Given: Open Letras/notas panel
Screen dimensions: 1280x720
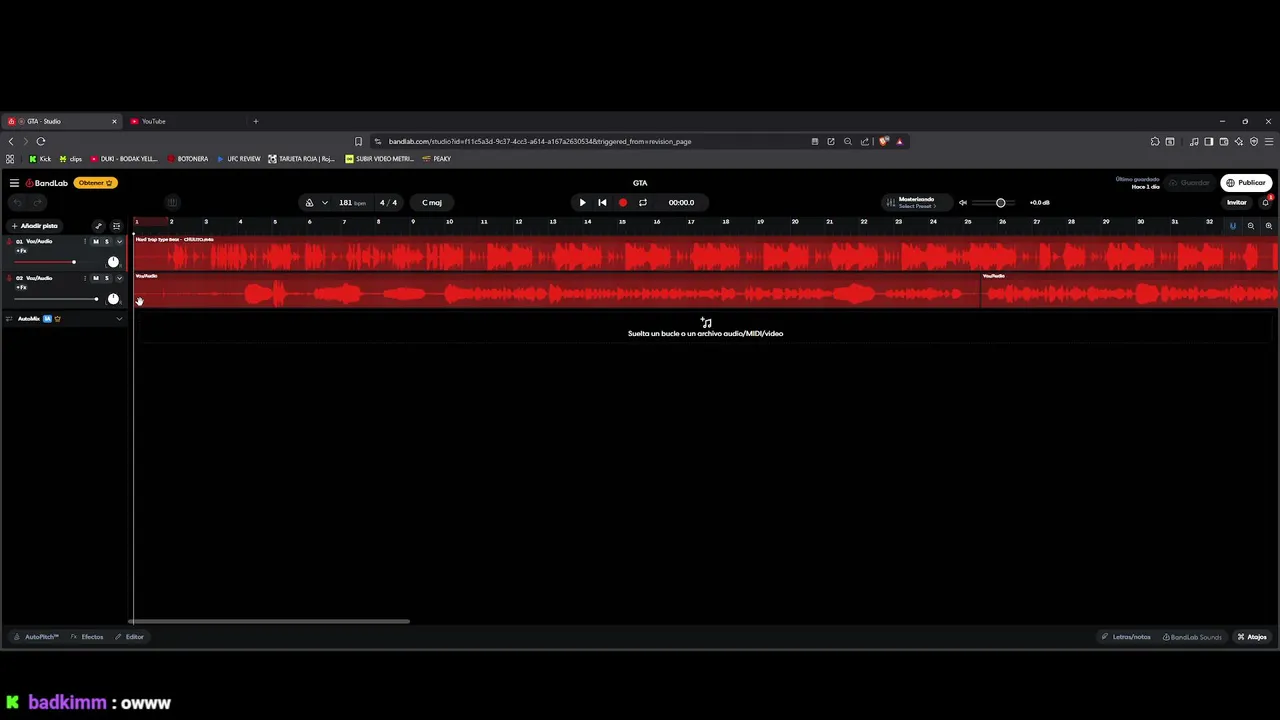Looking at the screenshot, I should (x=1126, y=637).
